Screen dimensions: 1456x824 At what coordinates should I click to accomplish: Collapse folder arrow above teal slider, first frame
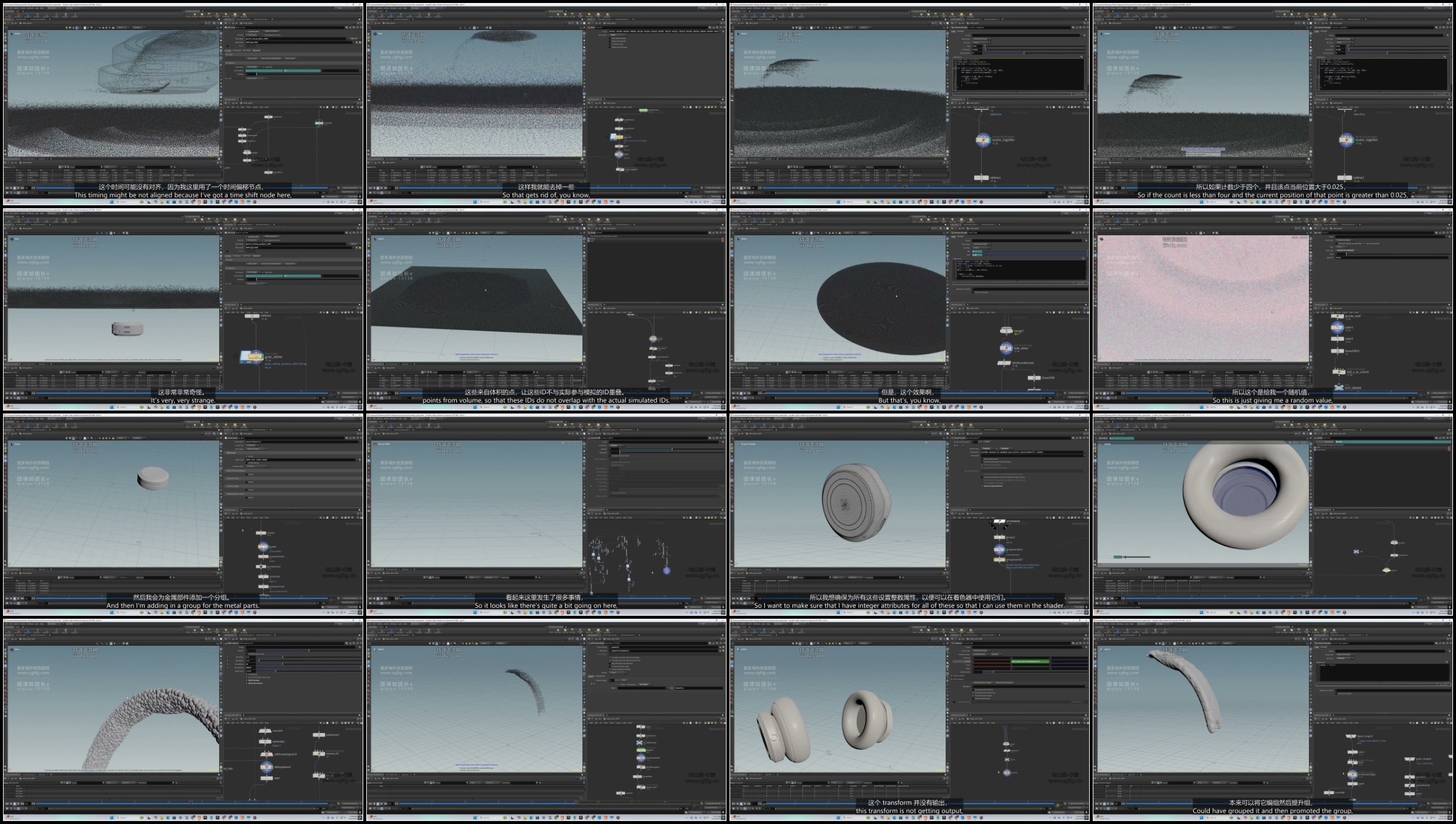(x=227, y=62)
